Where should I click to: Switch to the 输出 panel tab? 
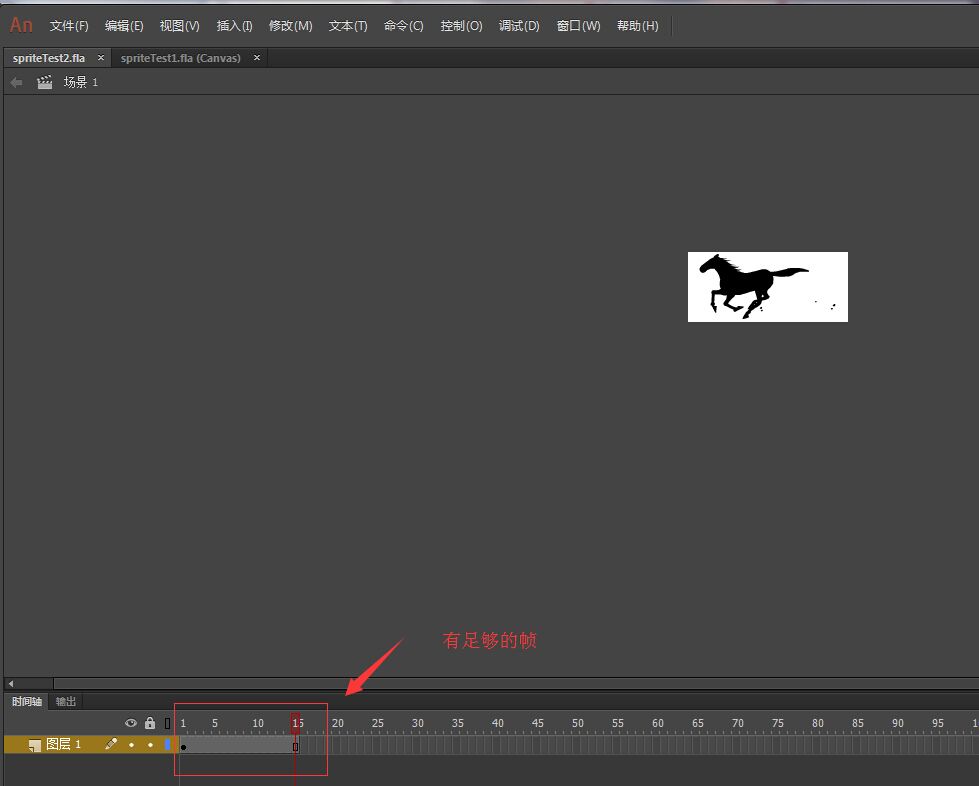pyautogui.click(x=66, y=701)
